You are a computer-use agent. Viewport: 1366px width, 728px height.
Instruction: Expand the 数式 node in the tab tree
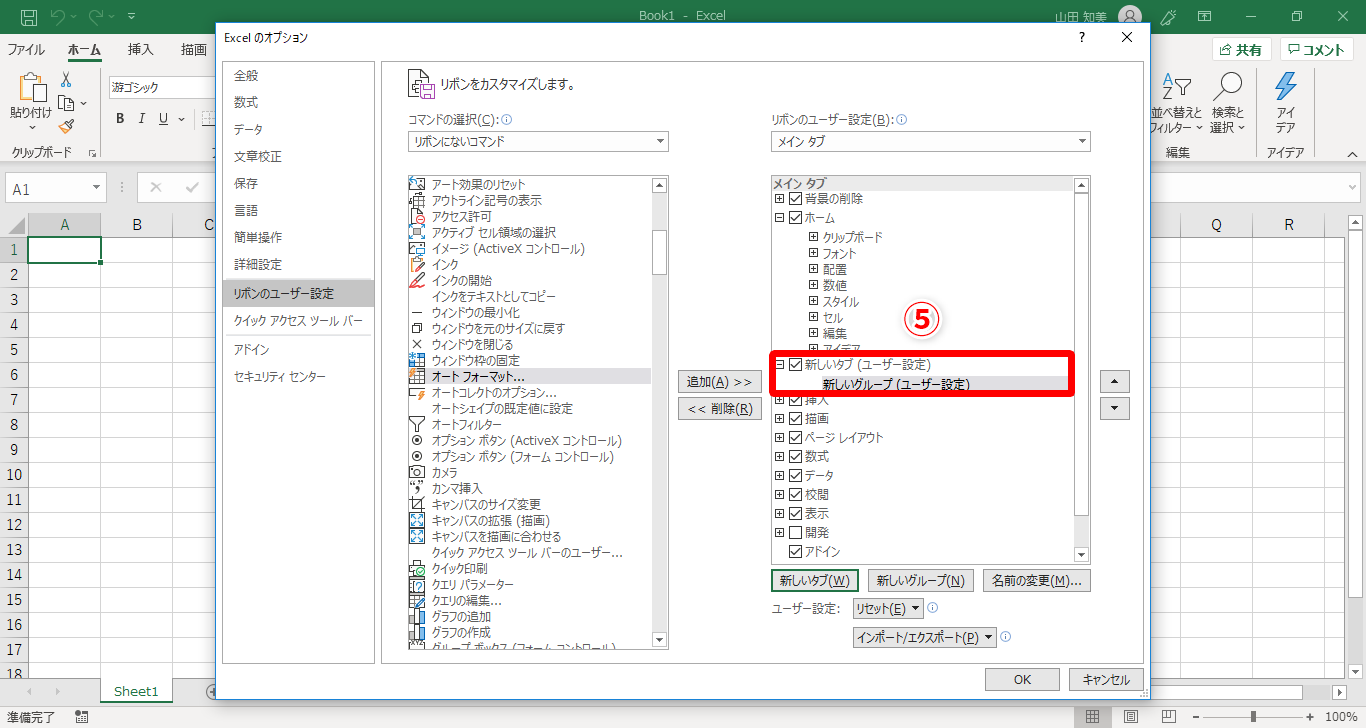[x=780, y=457]
